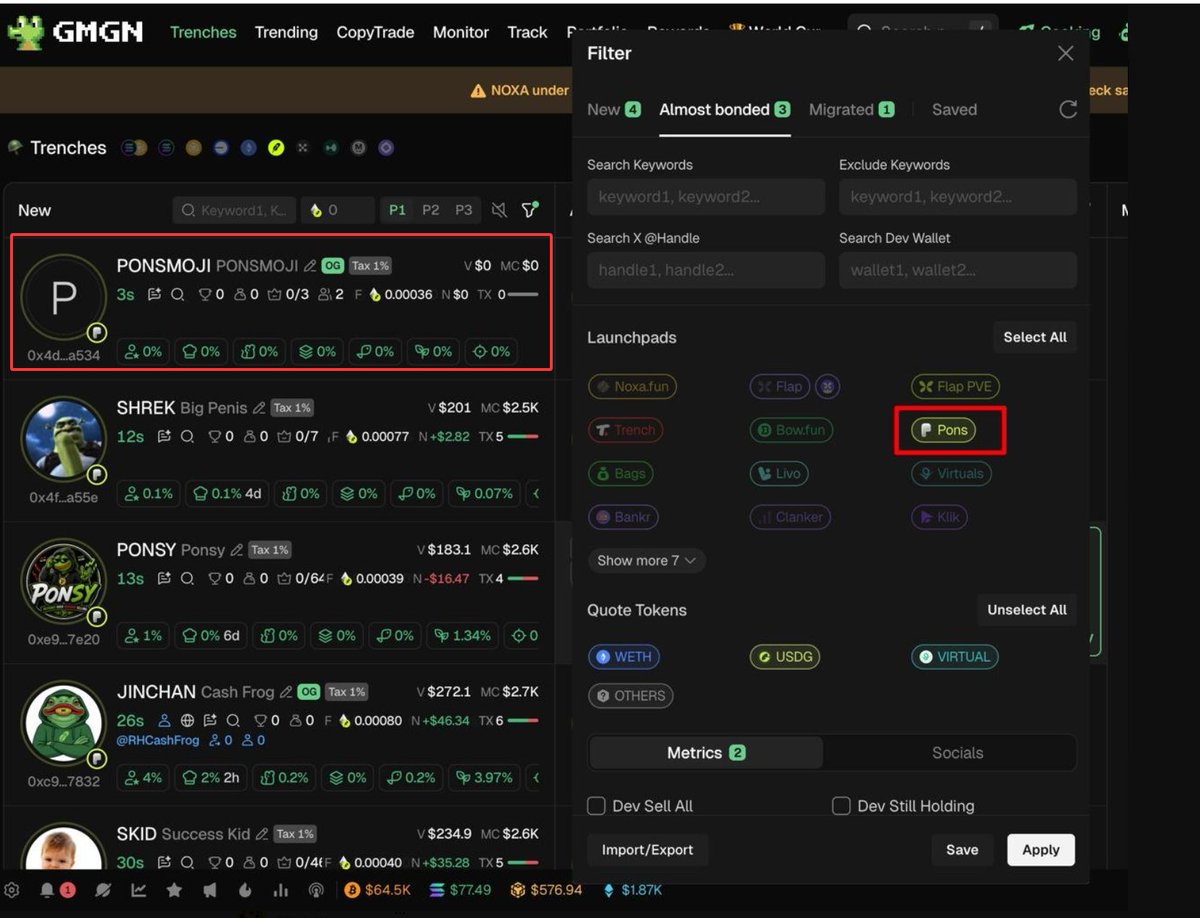Switch to the Socials tab
Image resolution: width=1200 pixels, height=918 pixels.
pyautogui.click(x=957, y=753)
